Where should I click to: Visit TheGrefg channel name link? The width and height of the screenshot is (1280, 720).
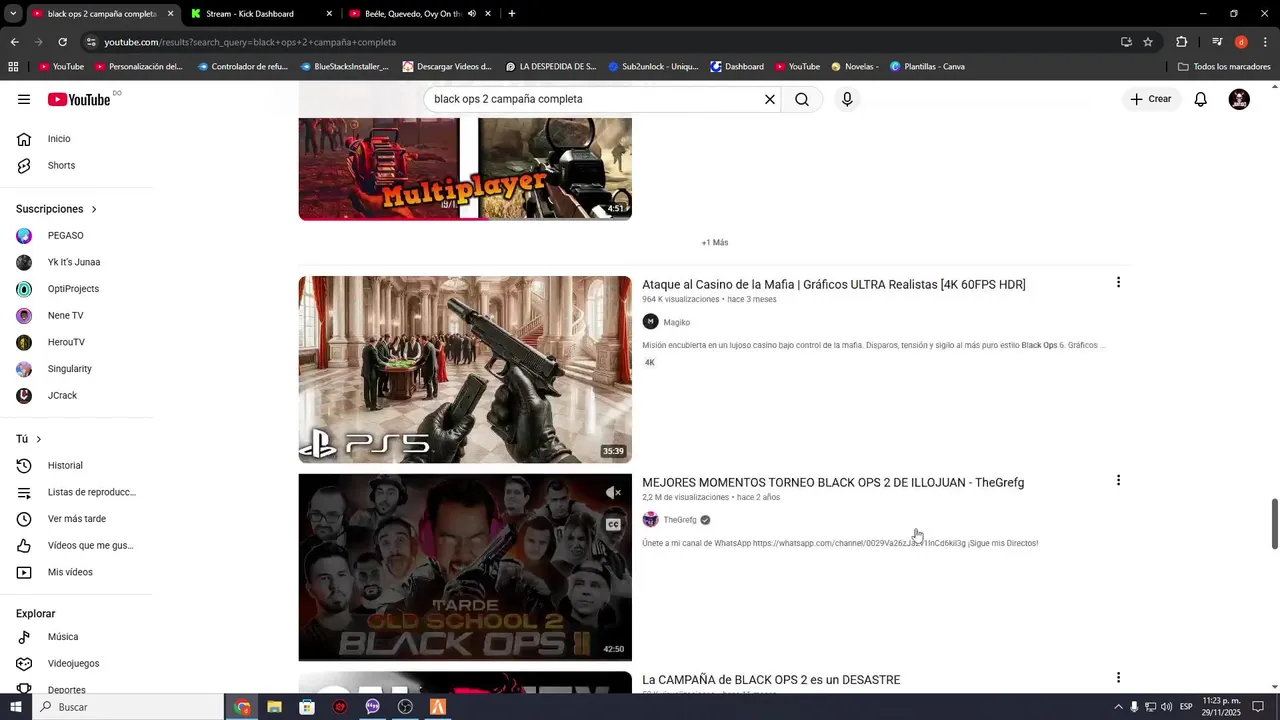click(x=680, y=520)
